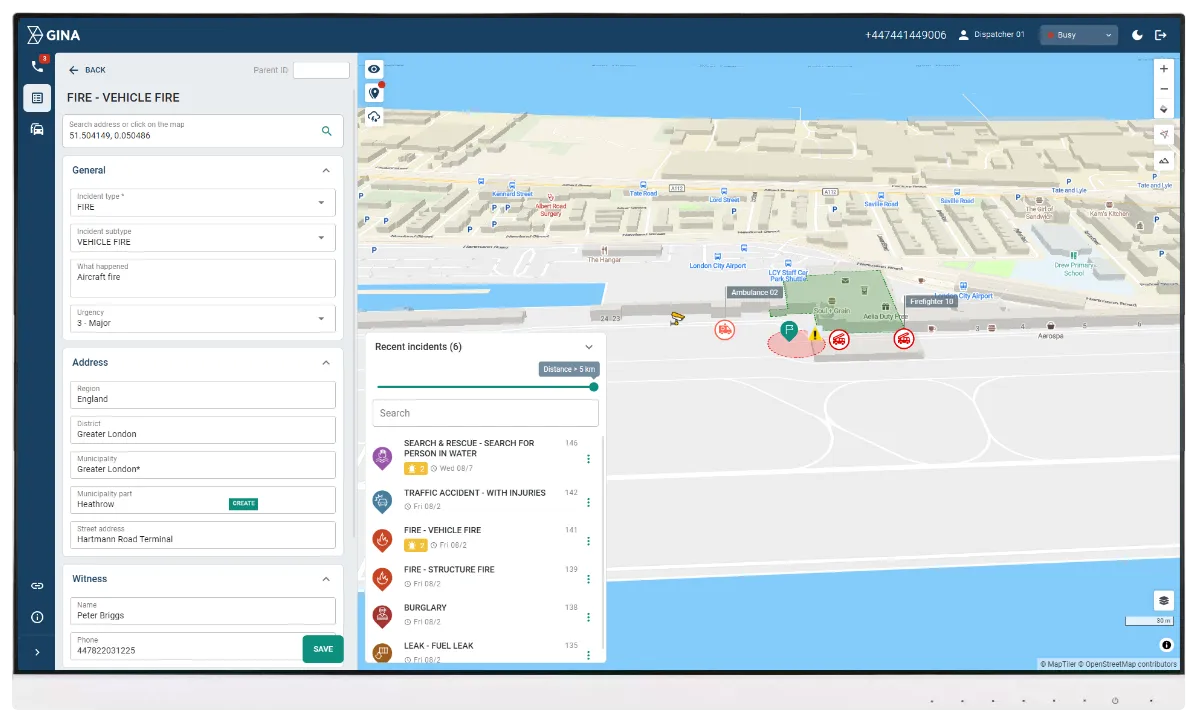
Task: Open the weather overlay cloud icon
Action: tap(373, 117)
